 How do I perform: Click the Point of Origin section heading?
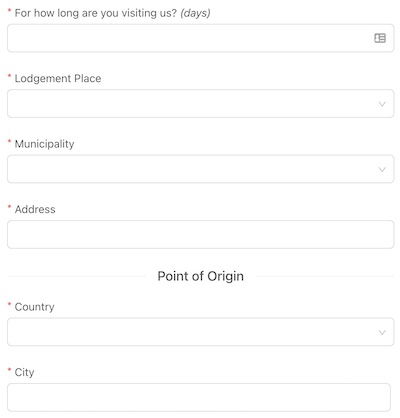click(200, 276)
